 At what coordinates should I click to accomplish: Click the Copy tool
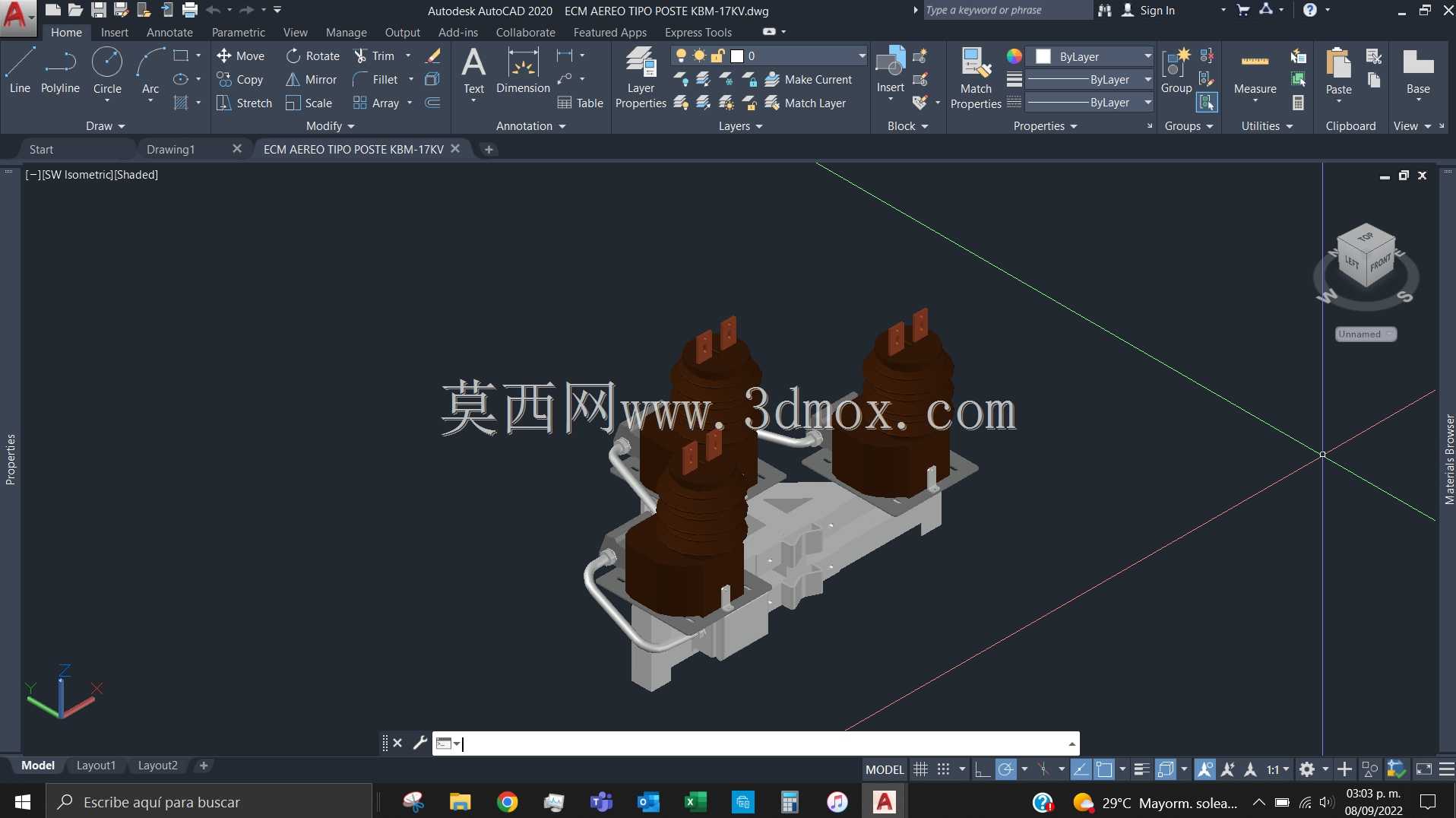point(240,79)
